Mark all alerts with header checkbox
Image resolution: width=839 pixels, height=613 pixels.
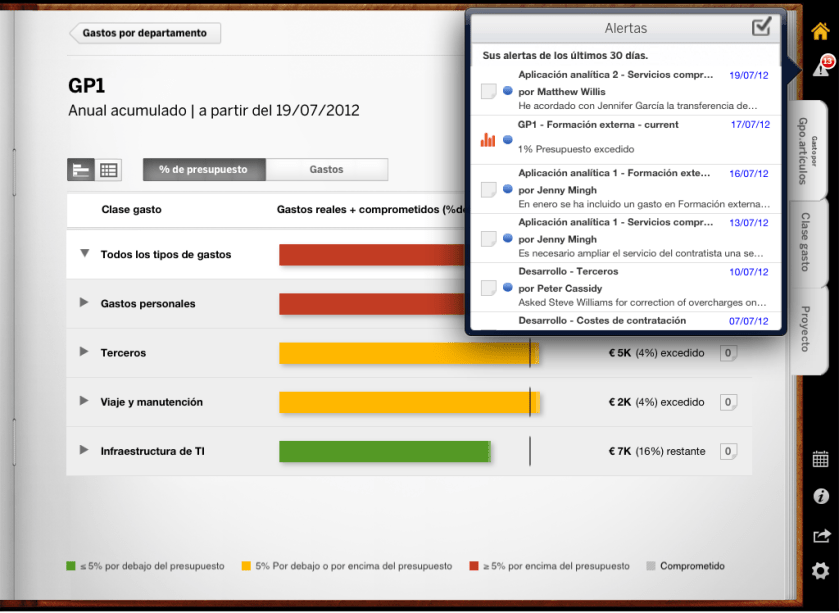762,27
